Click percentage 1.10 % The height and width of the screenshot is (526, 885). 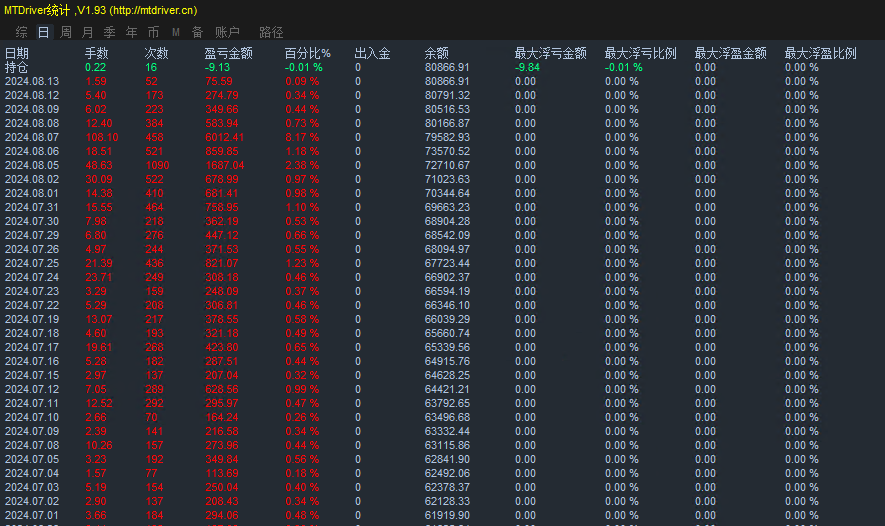302,207
